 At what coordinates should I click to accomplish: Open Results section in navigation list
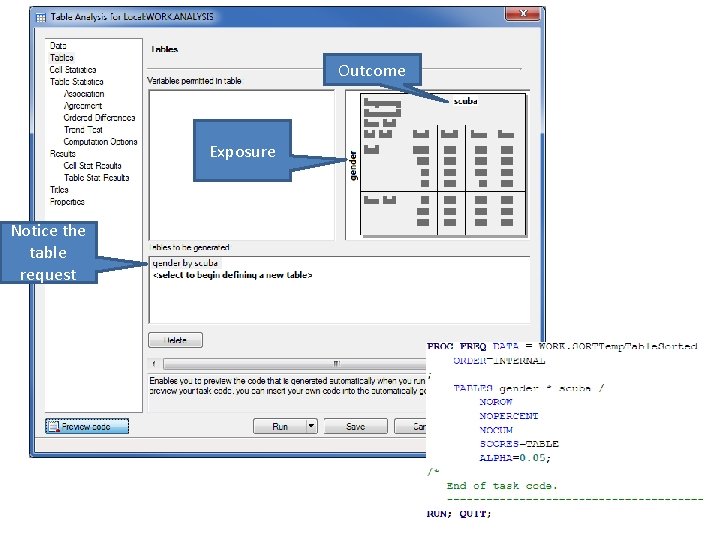(x=62, y=153)
